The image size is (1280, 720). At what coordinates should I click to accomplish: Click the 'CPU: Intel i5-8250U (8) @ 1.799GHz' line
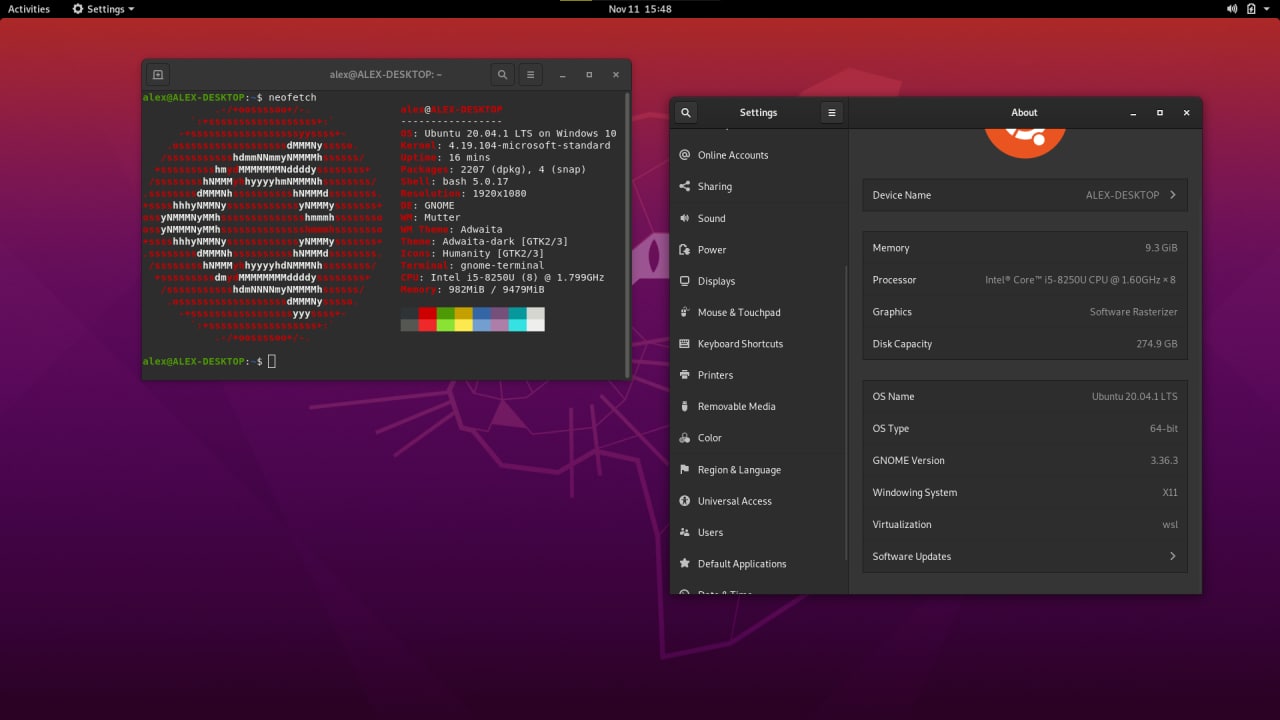click(x=502, y=277)
